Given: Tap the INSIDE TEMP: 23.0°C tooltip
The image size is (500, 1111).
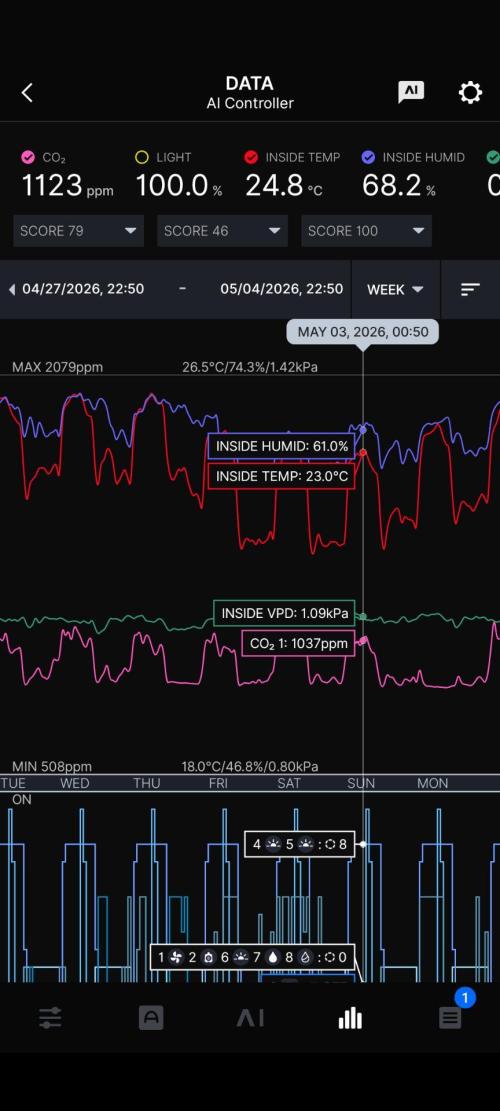Looking at the screenshot, I should point(282,476).
